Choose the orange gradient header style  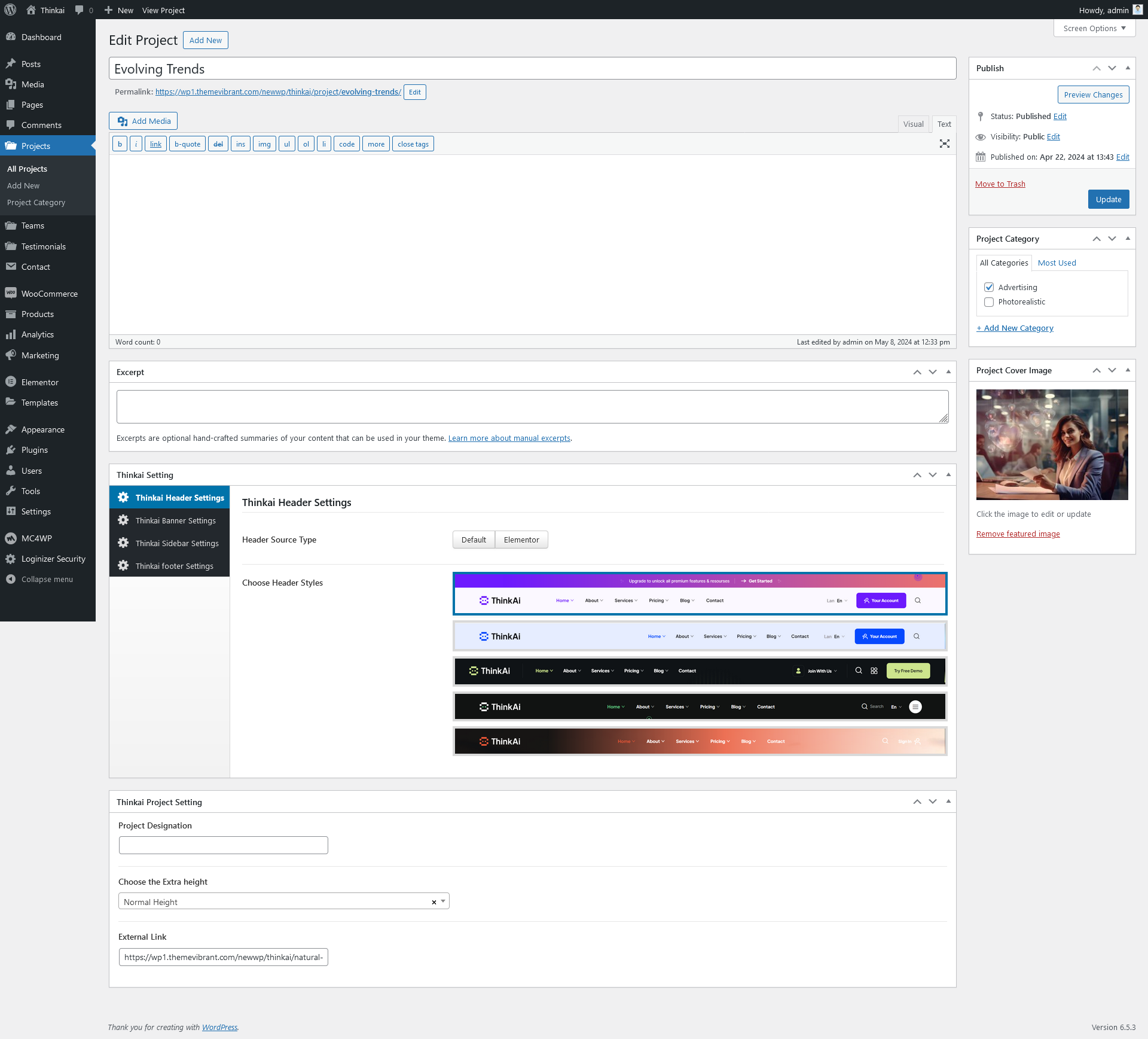click(x=700, y=741)
